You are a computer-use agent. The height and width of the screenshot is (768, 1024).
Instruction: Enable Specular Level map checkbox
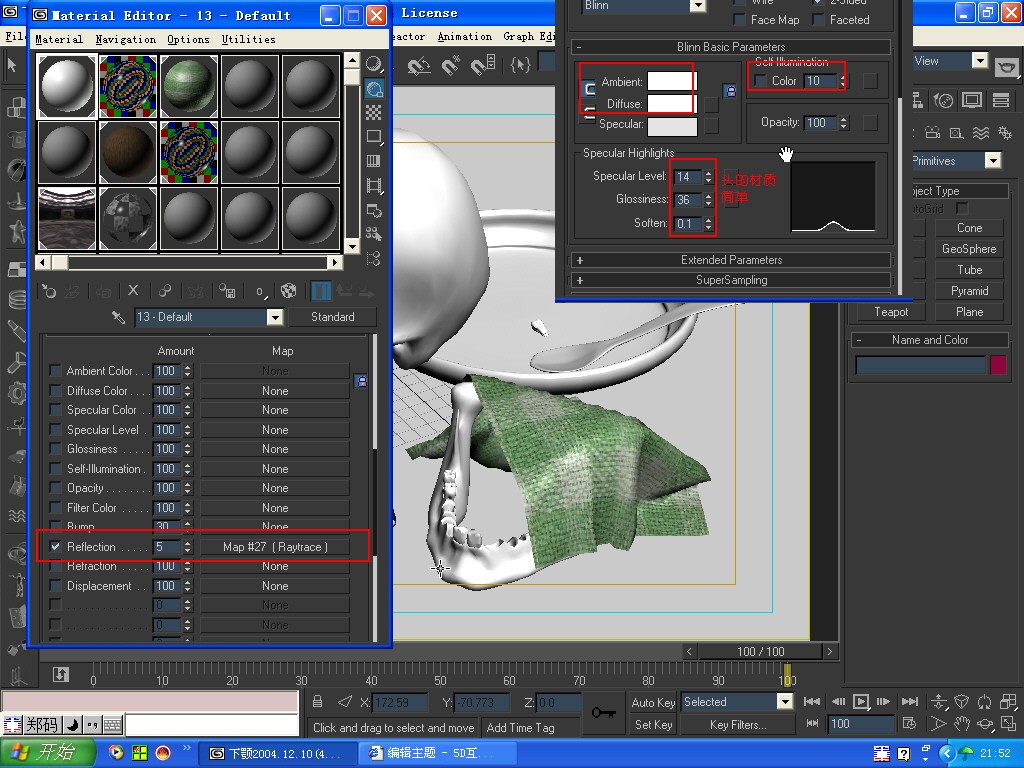pyautogui.click(x=56, y=430)
